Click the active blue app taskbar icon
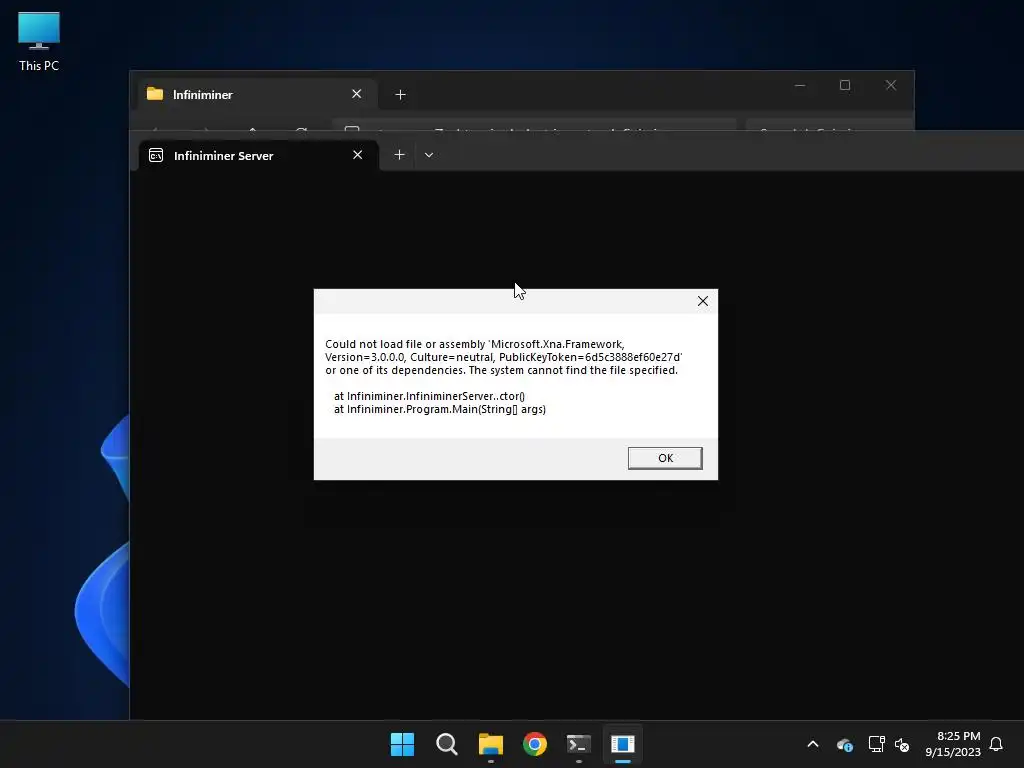1024x768 pixels. pos(623,744)
